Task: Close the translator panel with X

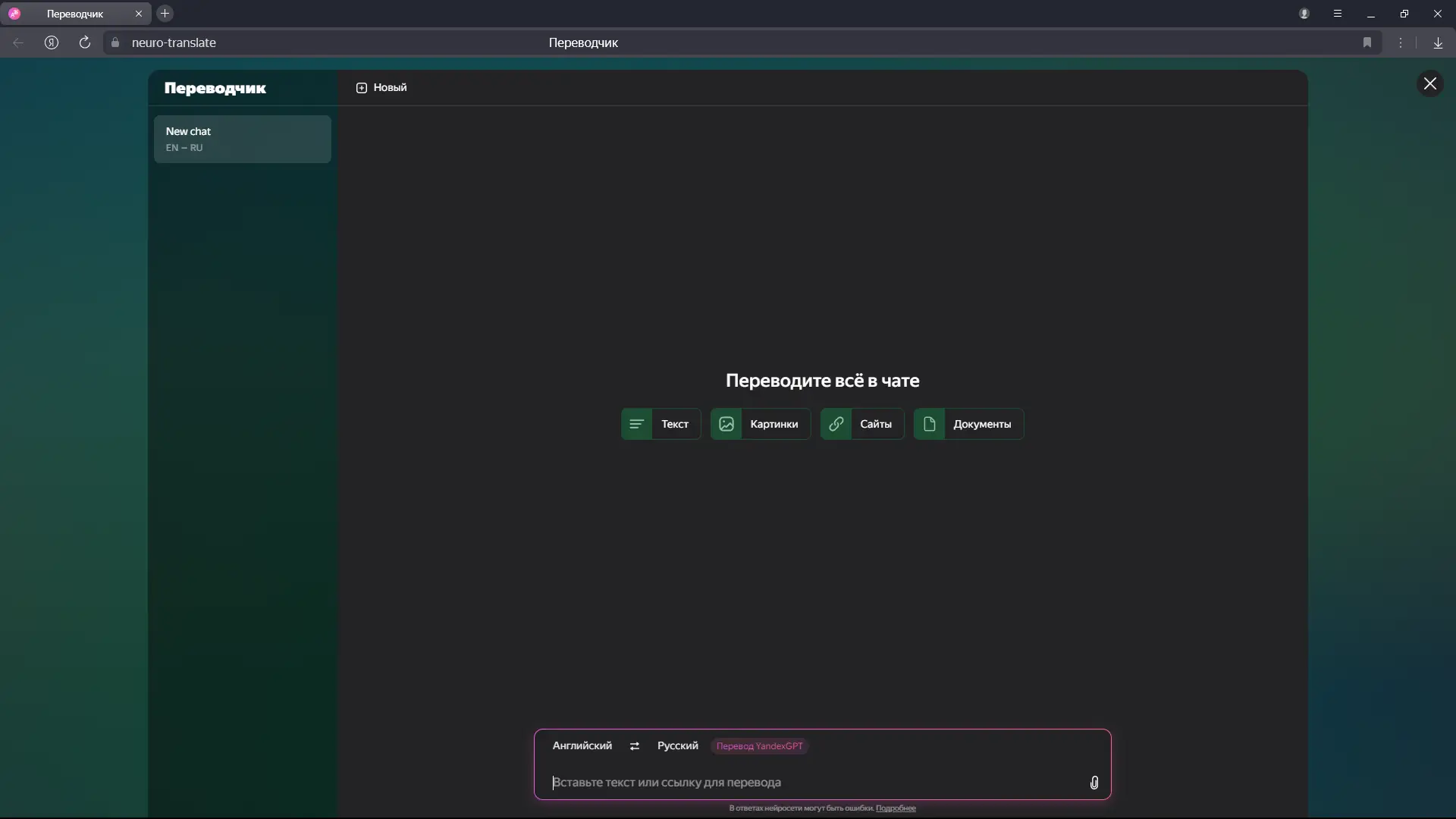Action: point(1430,83)
